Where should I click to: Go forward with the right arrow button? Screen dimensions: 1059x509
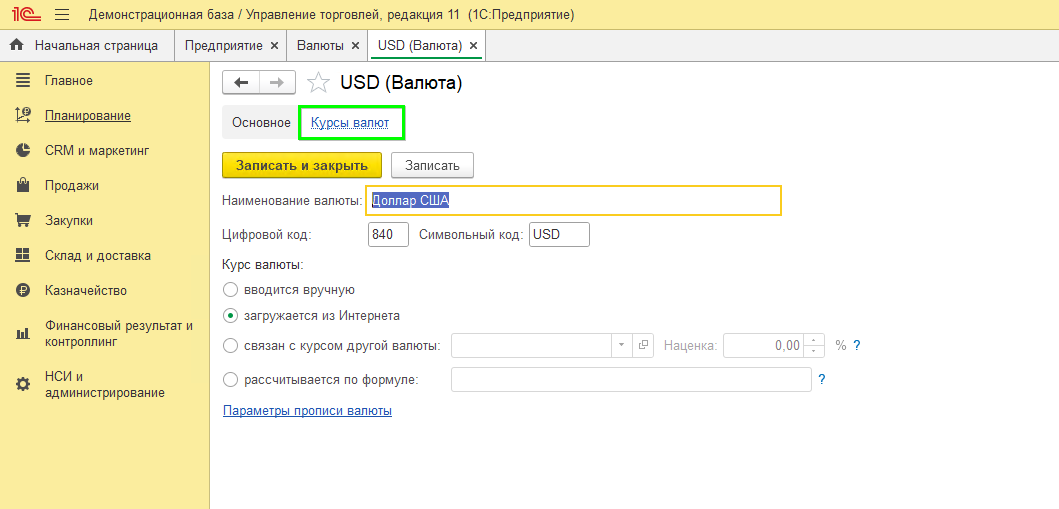277,82
